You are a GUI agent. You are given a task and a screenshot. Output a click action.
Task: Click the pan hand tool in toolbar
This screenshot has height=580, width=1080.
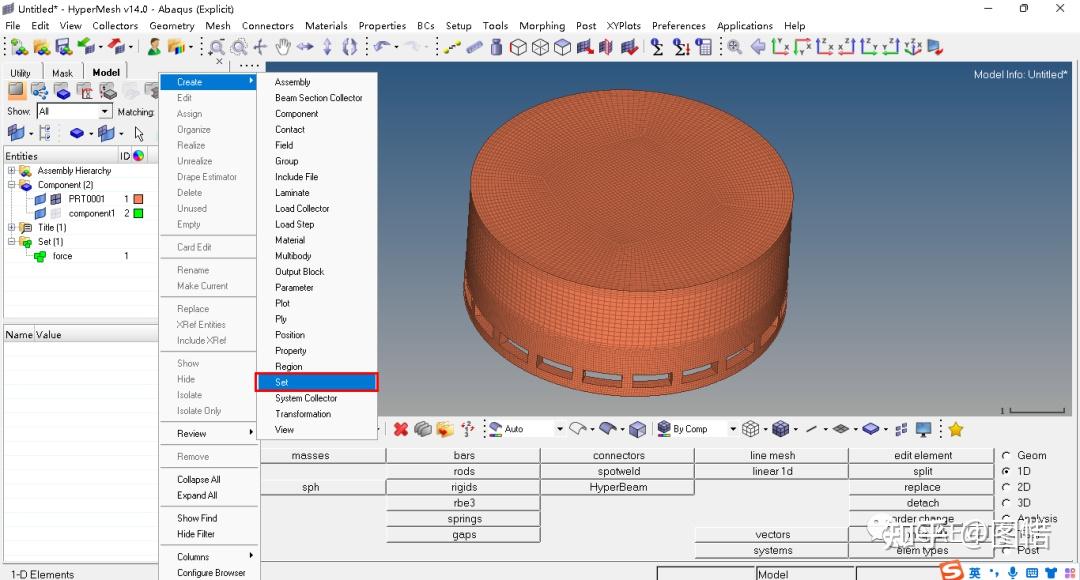click(x=283, y=47)
